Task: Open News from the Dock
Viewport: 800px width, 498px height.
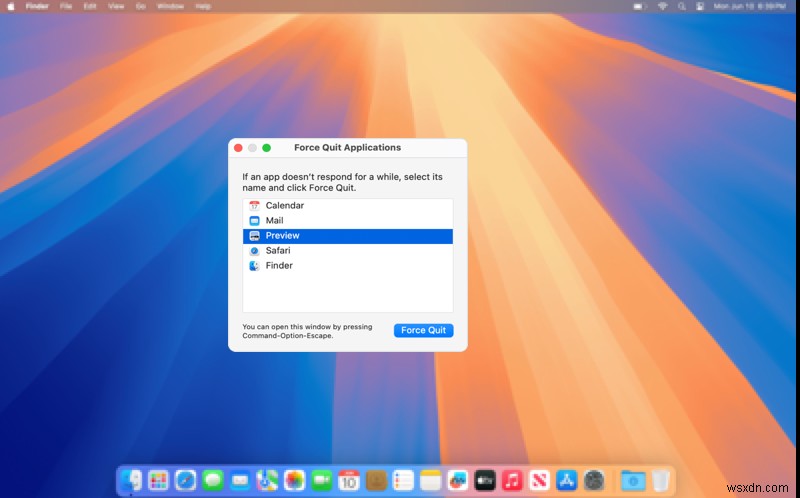Action: [x=539, y=481]
